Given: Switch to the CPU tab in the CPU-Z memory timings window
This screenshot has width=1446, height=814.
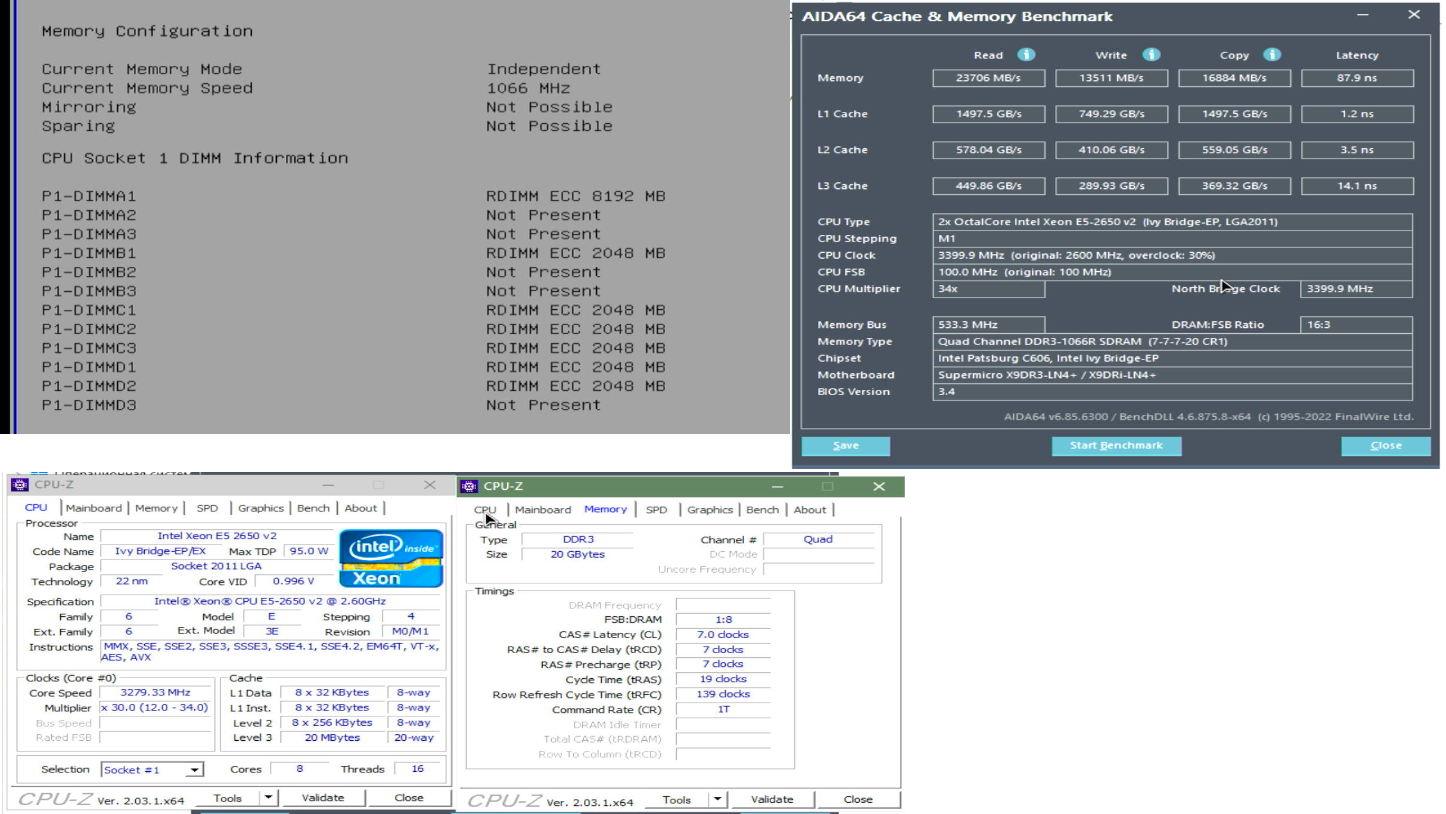Looking at the screenshot, I should [485, 510].
